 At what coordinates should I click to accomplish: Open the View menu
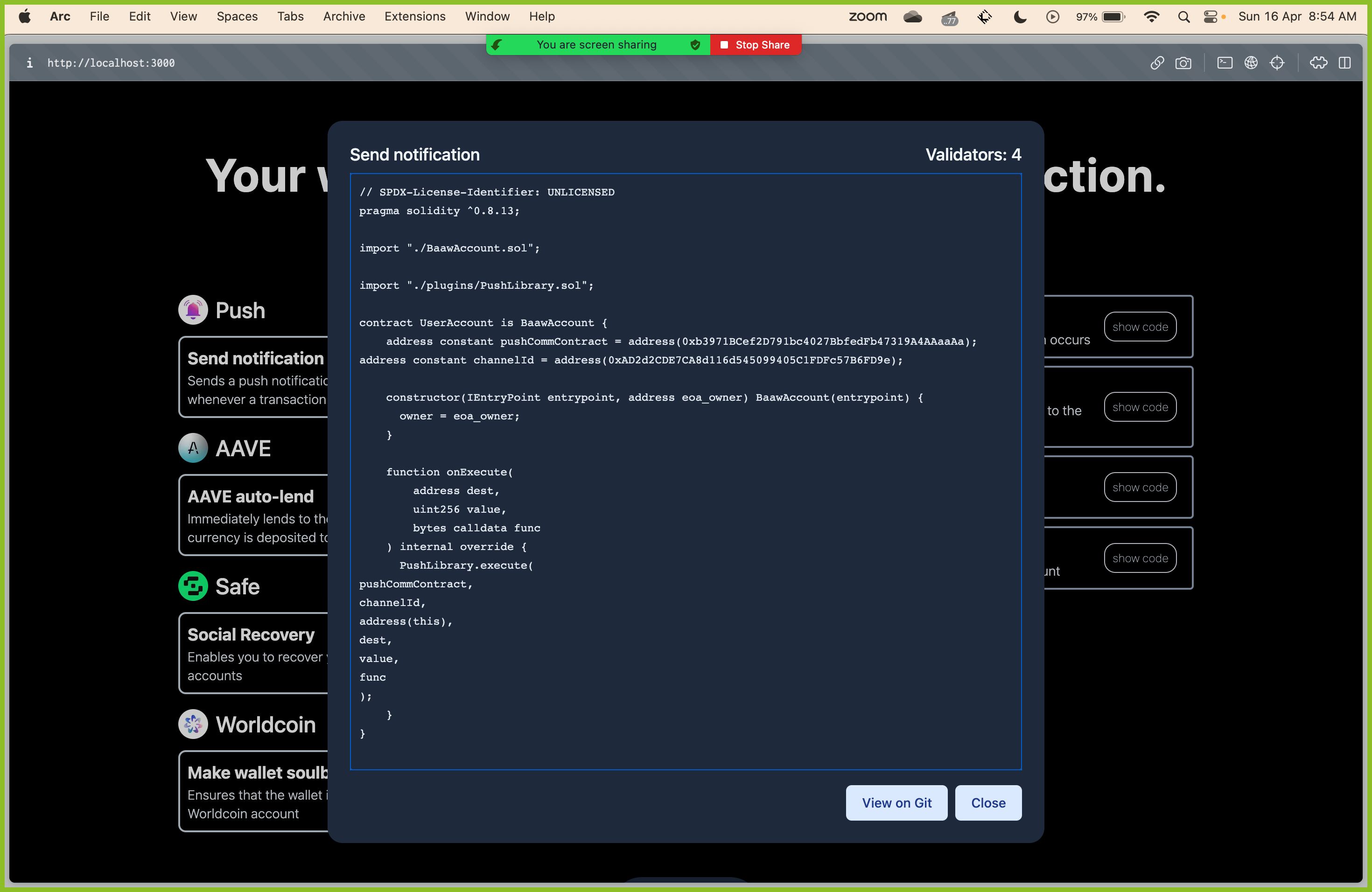(183, 16)
